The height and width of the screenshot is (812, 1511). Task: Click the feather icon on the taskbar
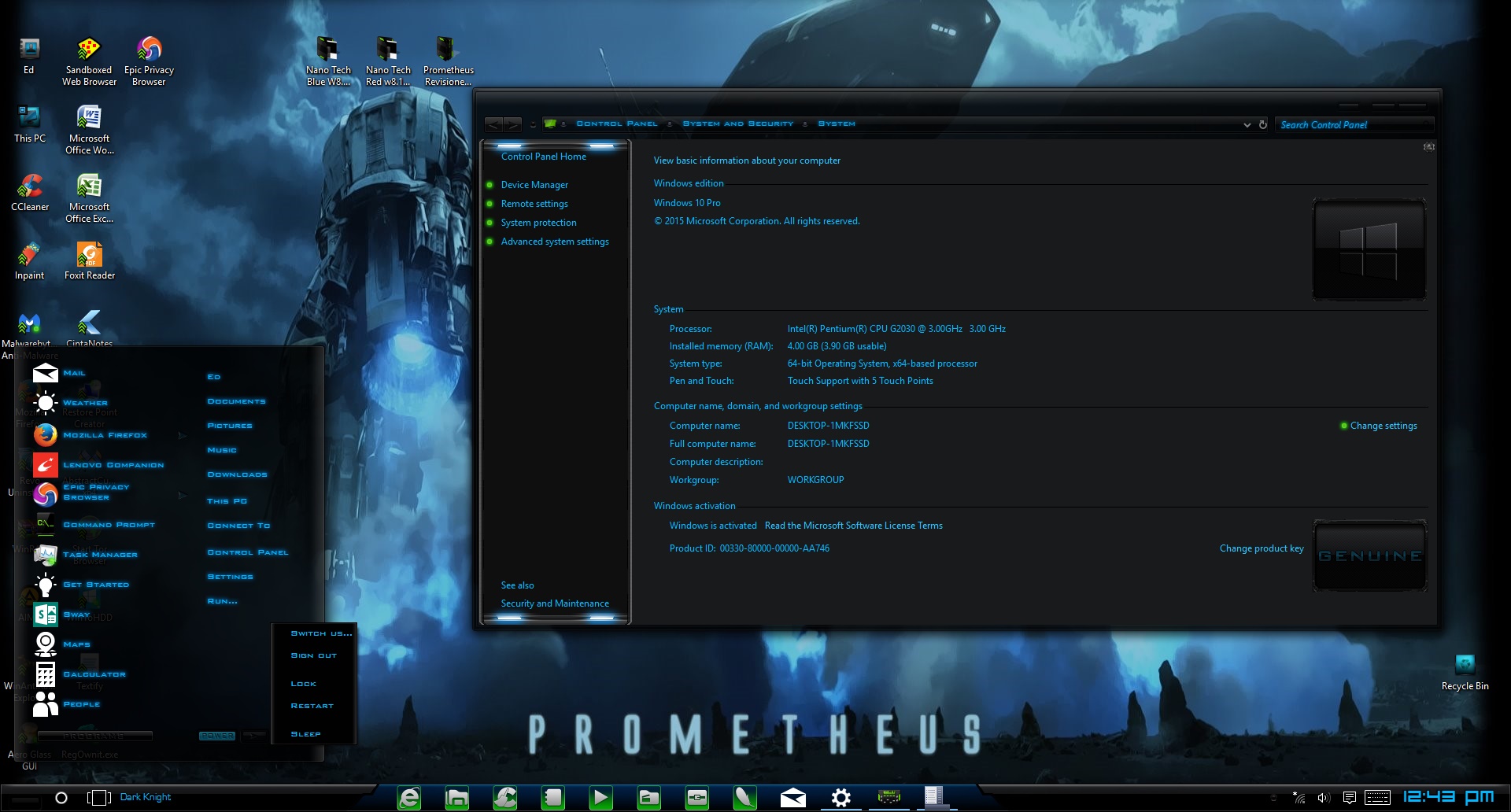coord(744,798)
